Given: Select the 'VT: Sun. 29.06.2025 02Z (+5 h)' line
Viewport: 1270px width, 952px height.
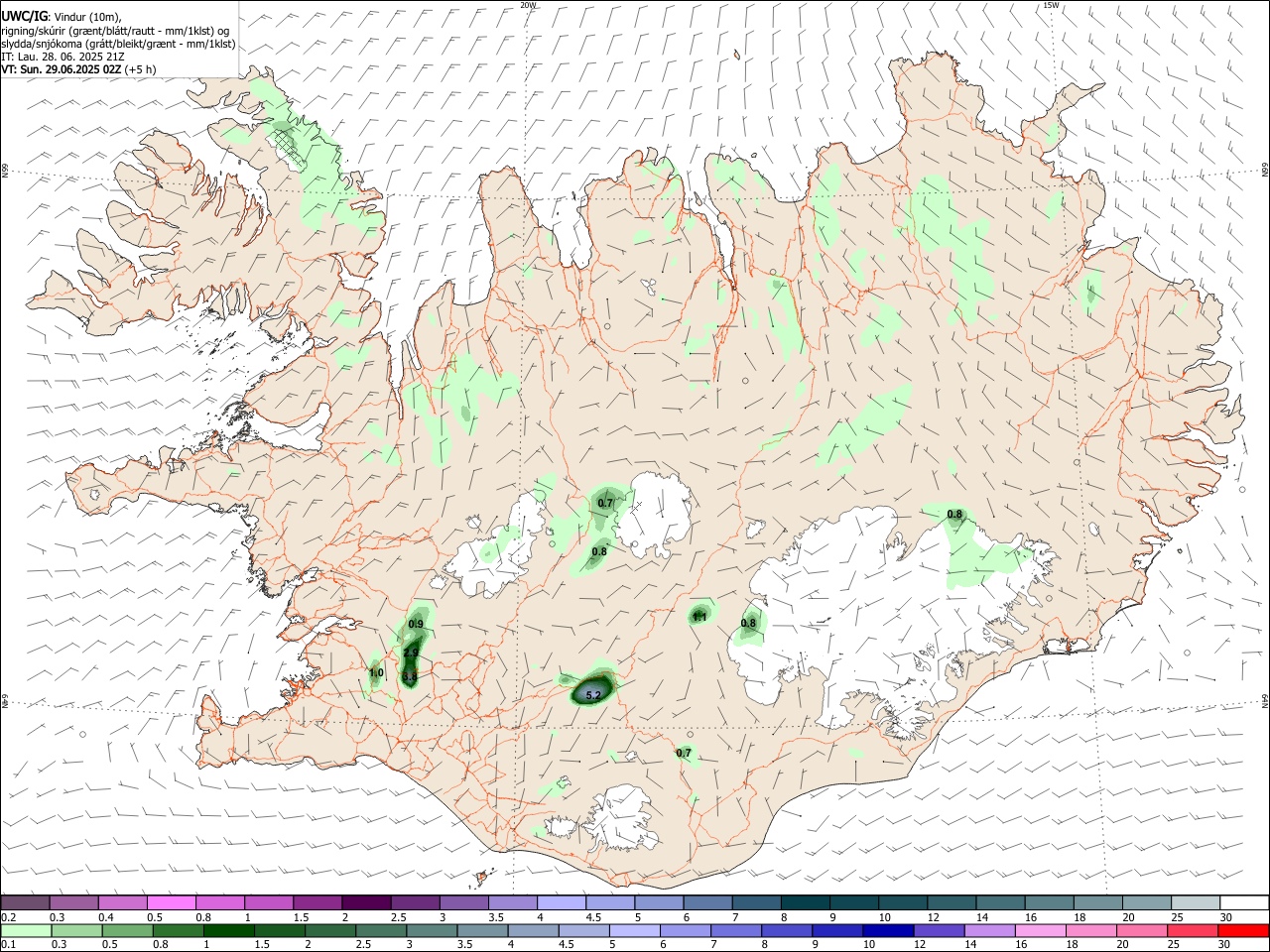Looking at the screenshot, I should (78, 69).
